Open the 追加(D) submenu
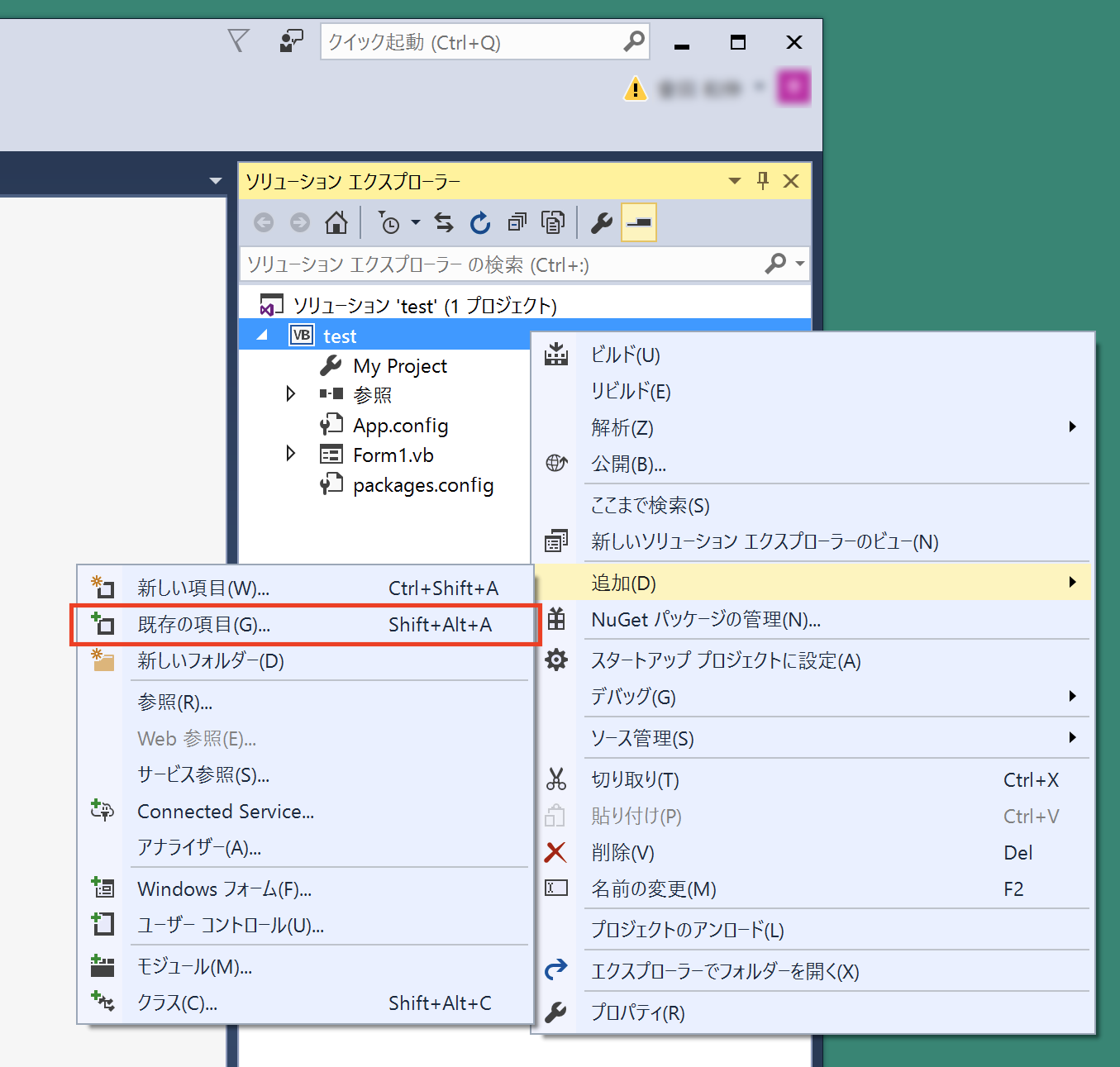Screen dimensions: 1120x1067 click(x=813, y=583)
